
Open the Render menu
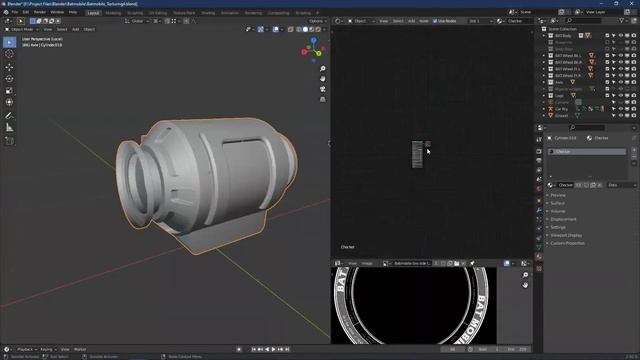[40, 12]
